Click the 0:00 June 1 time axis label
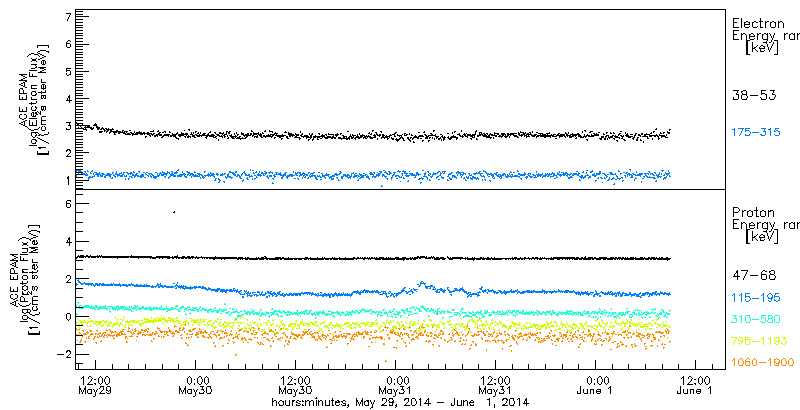Screen dimensions: 800x410 (x=595, y=385)
